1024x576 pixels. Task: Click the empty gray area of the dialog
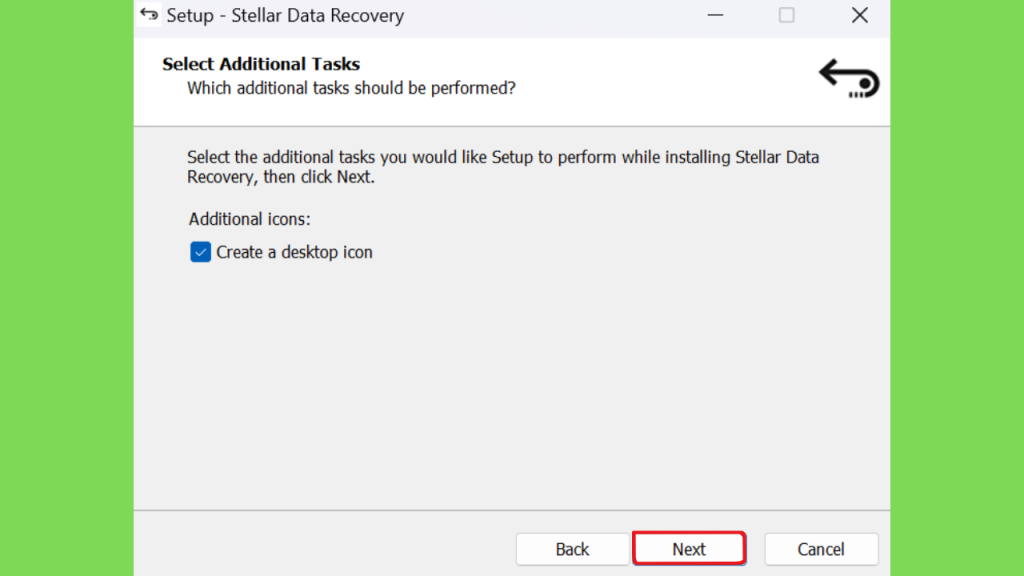(x=511, y=385)
